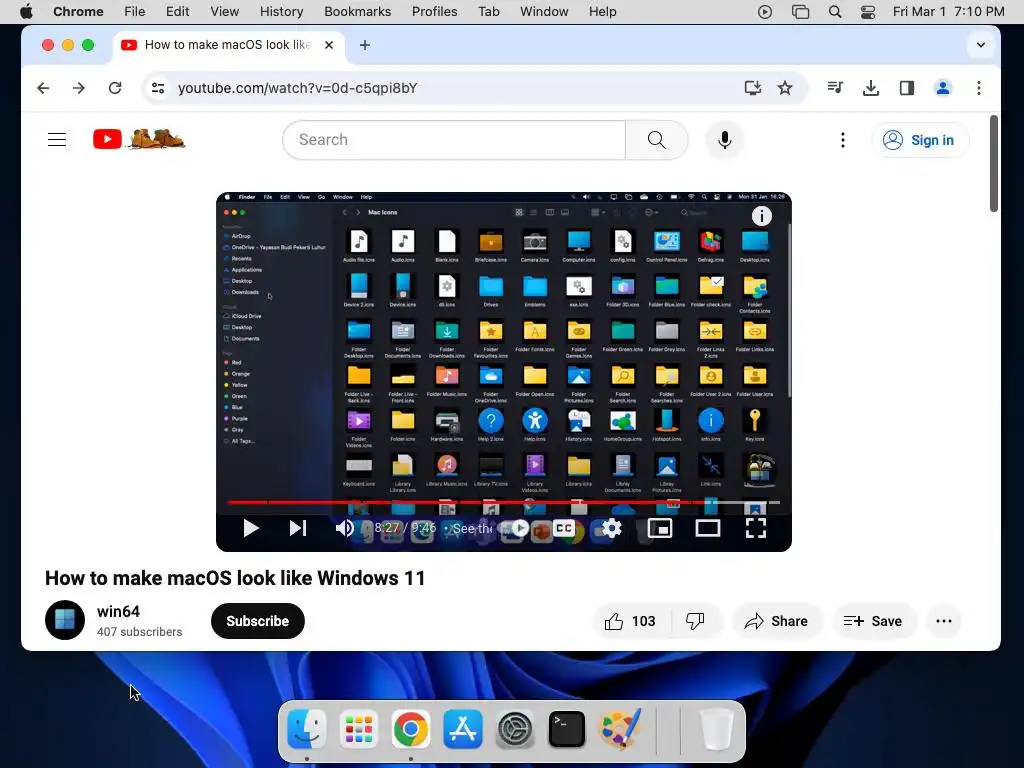Viewport: 1024px width, 768px height.
Task: Open Spotlight search in menu bar
Action: pos(835,11)
